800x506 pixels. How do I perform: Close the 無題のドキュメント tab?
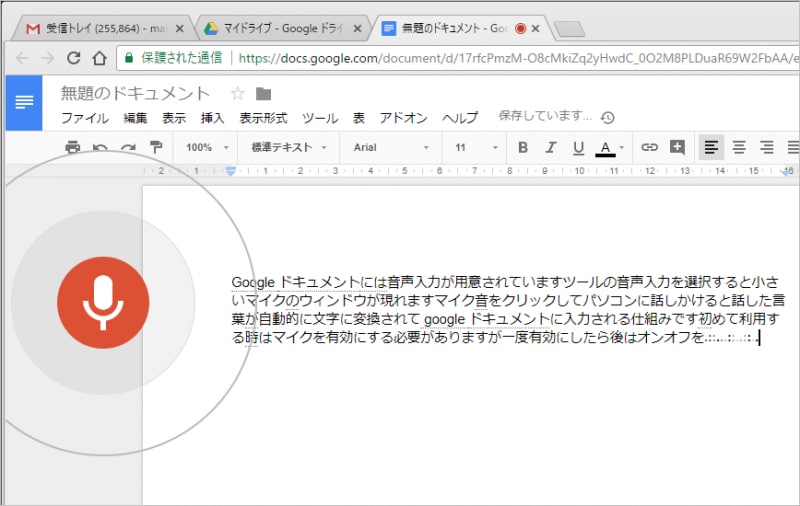coord(535,29)
